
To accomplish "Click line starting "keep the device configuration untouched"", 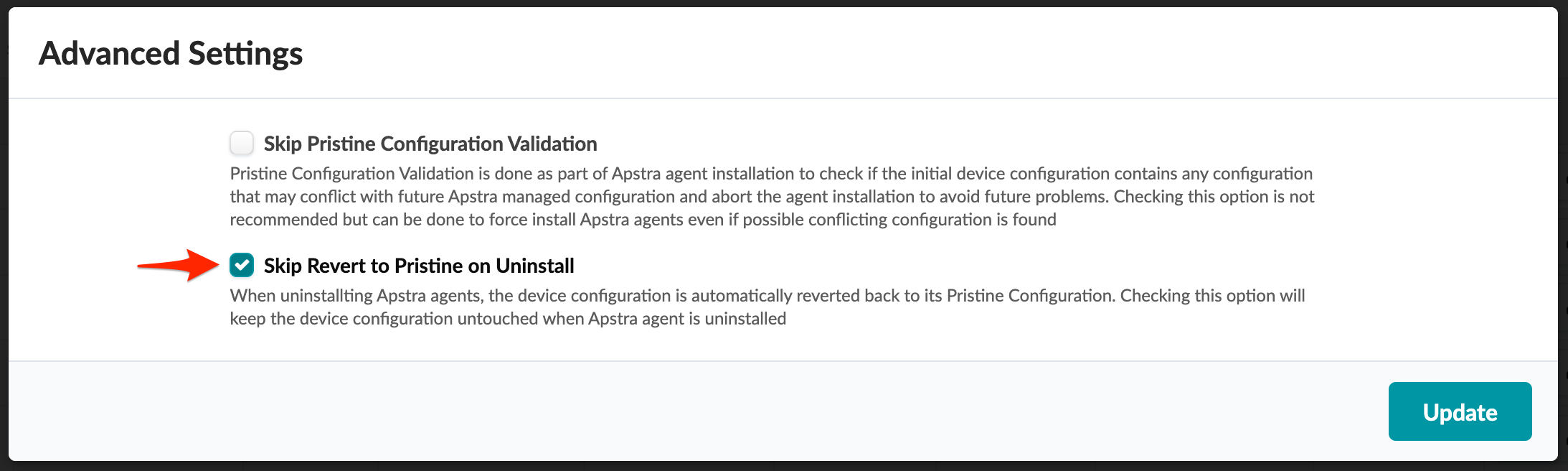I will pyautogui.click(x=508, y=319).
